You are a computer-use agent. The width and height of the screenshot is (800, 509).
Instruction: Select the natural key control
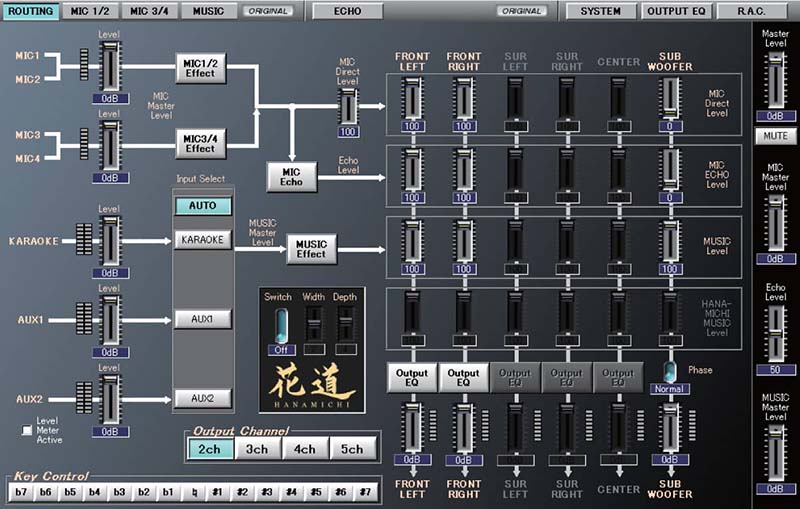click(x=194, y=492)
